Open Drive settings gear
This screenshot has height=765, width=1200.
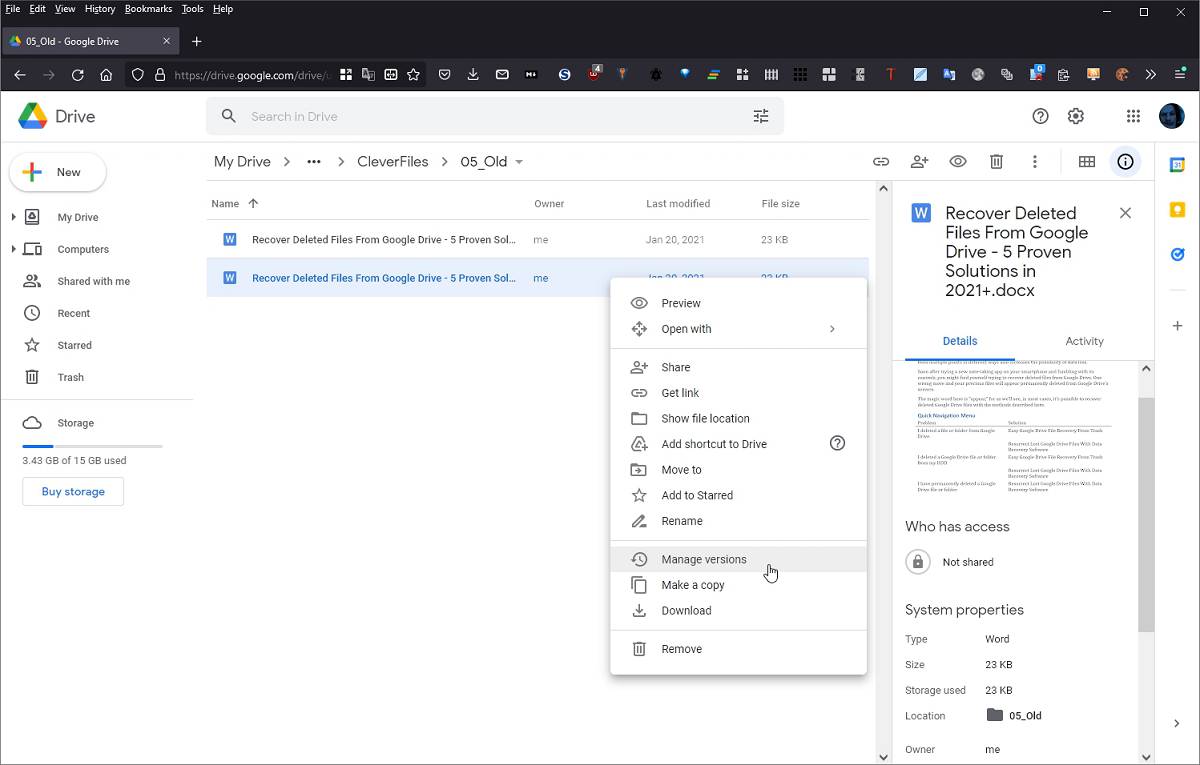coord(1076,116)
